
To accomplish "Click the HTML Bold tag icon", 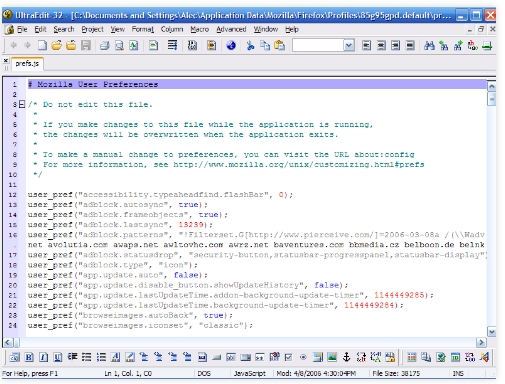I will [29, 357].
